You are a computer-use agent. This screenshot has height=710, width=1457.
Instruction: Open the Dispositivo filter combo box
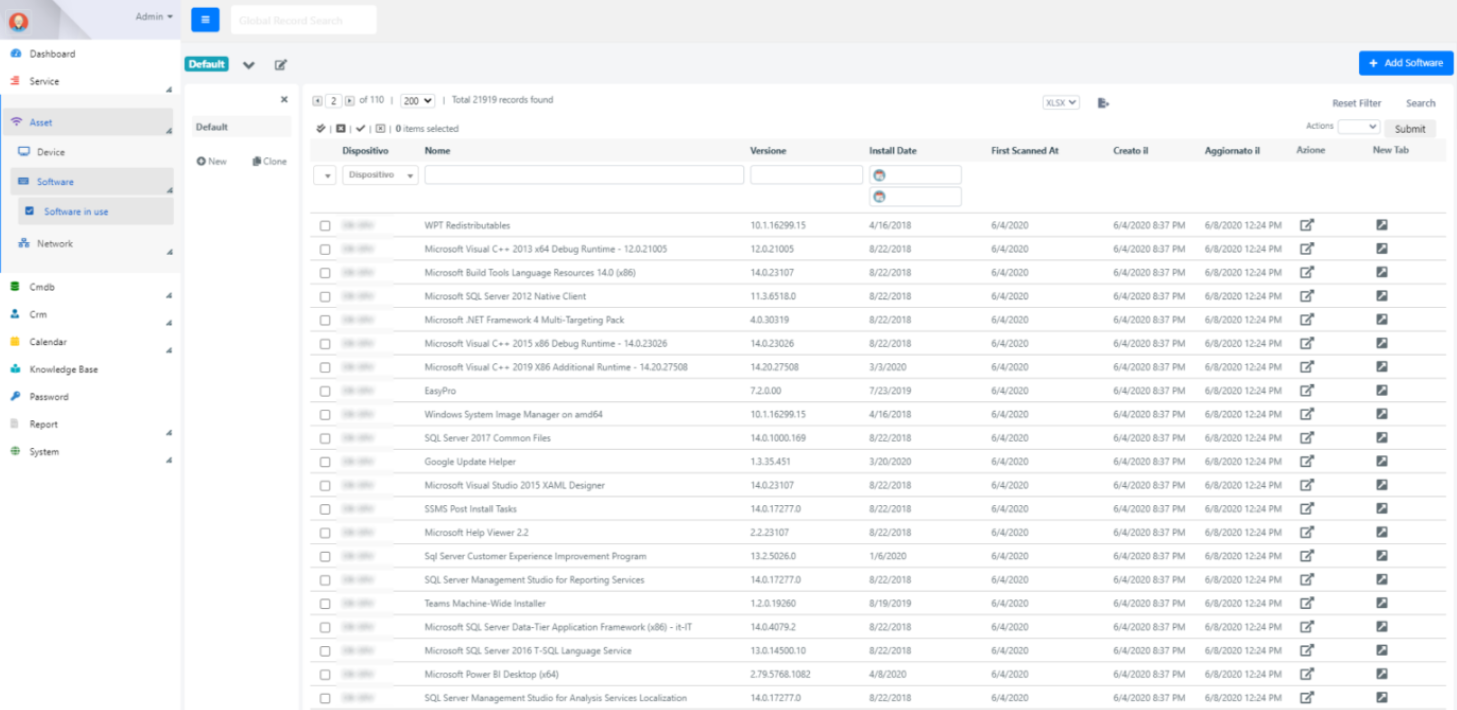380,175
